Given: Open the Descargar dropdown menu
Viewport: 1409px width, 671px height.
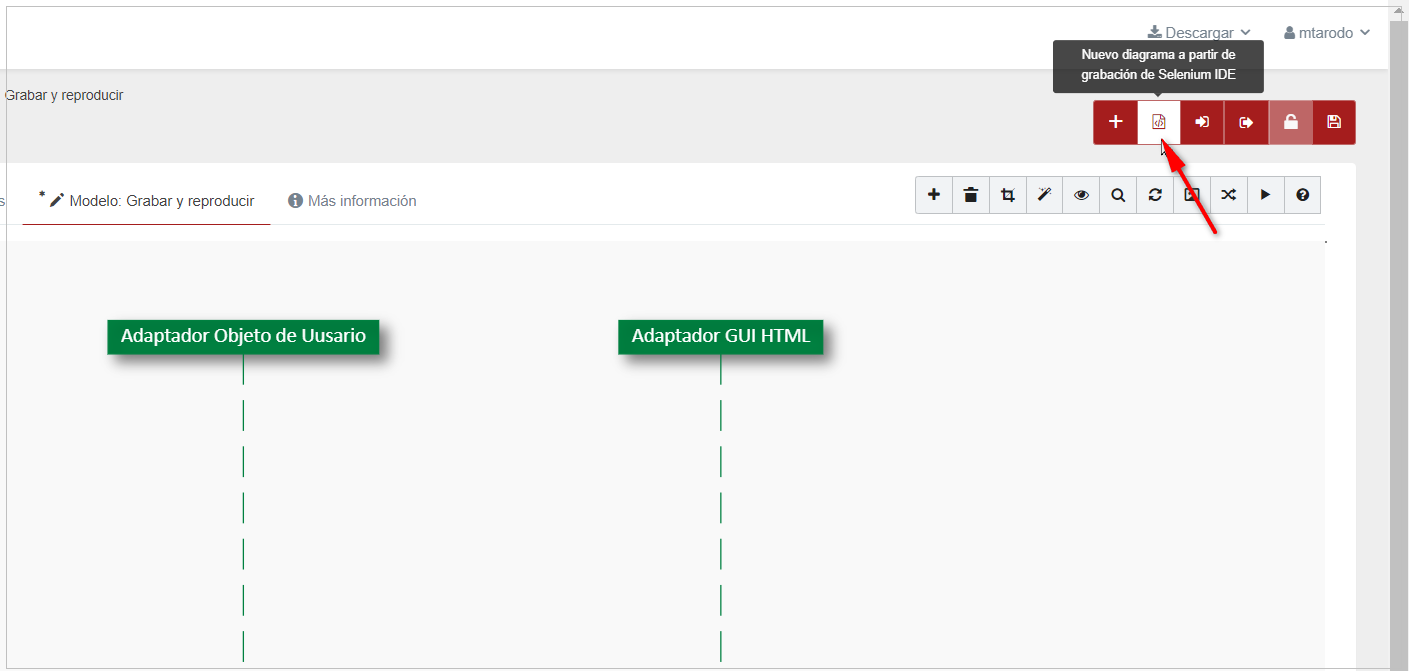Looking at the screenshot, I should [1199, 33].
